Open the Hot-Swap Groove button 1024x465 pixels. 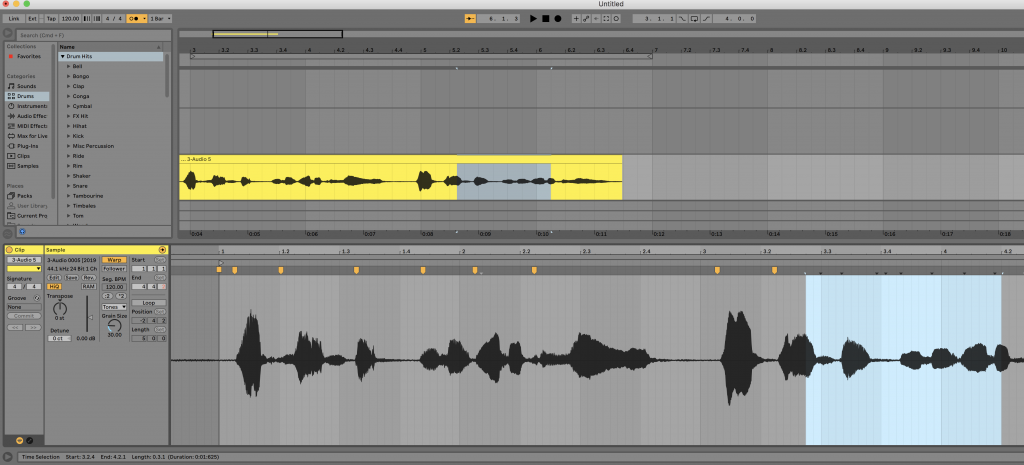(x=37, y=298)
